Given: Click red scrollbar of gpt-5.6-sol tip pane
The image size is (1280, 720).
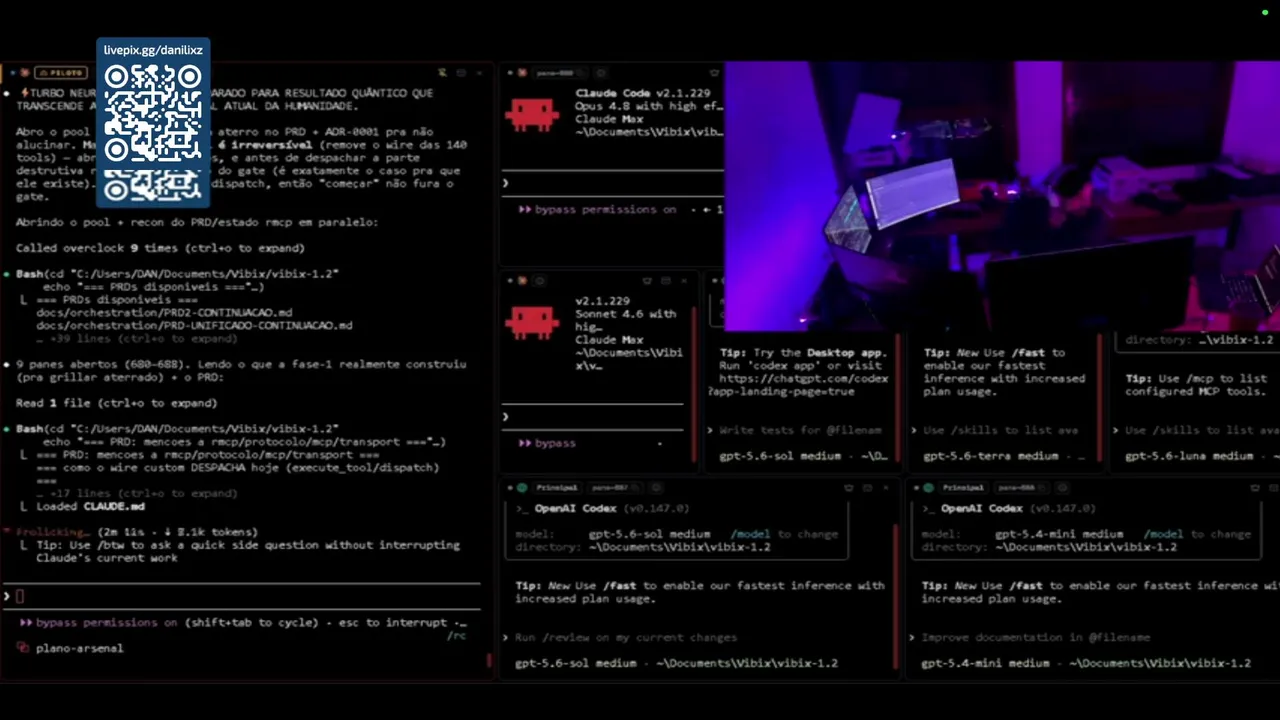Looking at the screenshot, I should coord(898,400).
